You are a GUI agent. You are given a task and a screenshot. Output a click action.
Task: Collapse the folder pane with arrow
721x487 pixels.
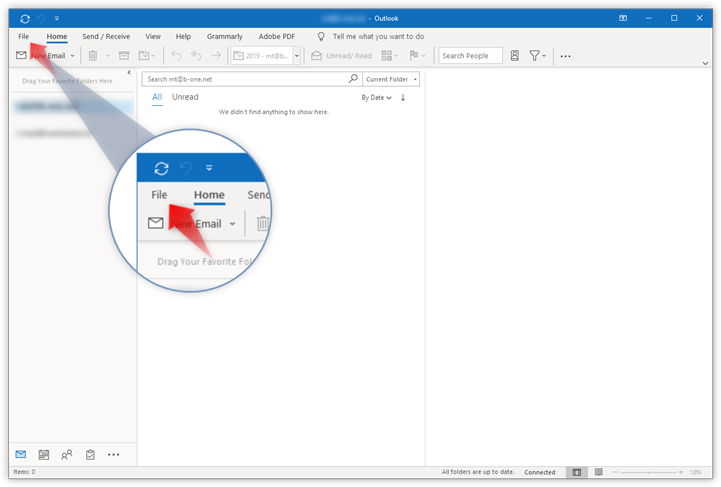[x=129, y=72]
